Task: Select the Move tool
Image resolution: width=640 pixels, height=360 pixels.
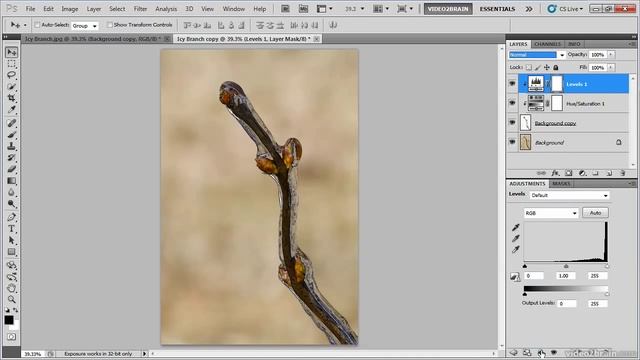Action: point(11,52)
